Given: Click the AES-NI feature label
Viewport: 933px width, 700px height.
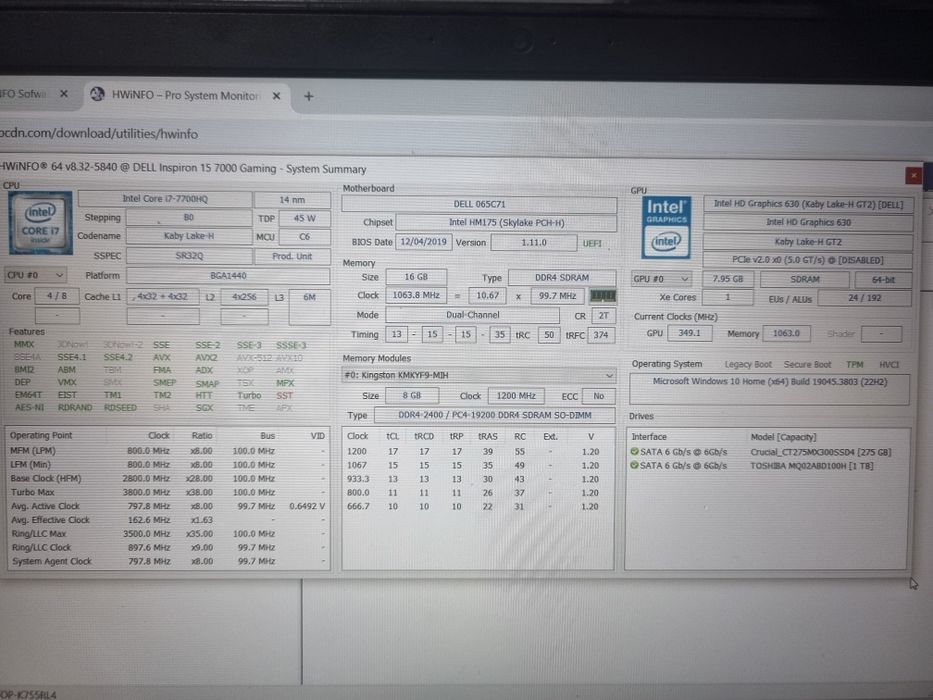Looking at the screenshot, I should click(30, 408).
